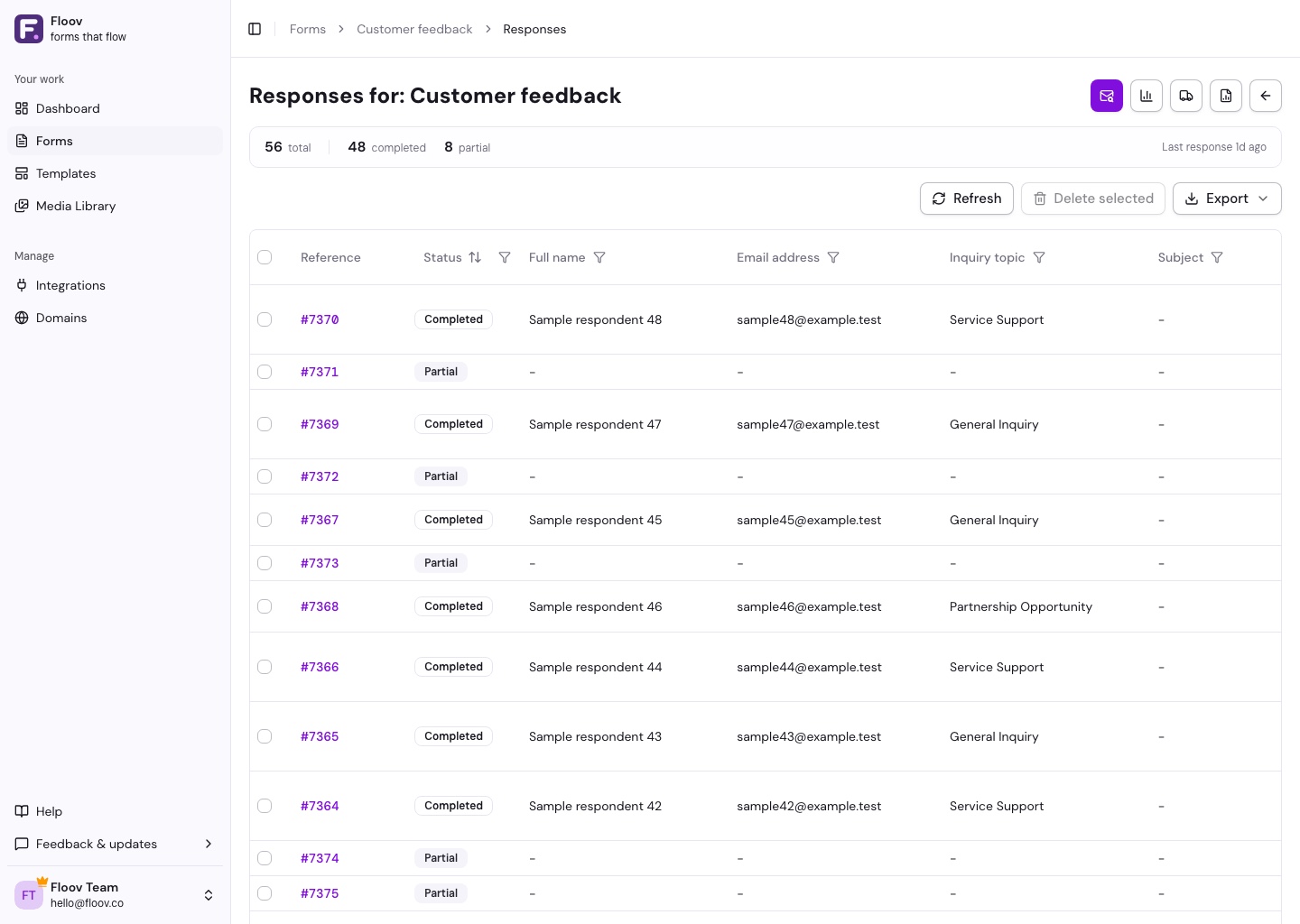The width and height of the screenshot is (1300, 924).
Task: Filter the Status column
Action: 505,257
